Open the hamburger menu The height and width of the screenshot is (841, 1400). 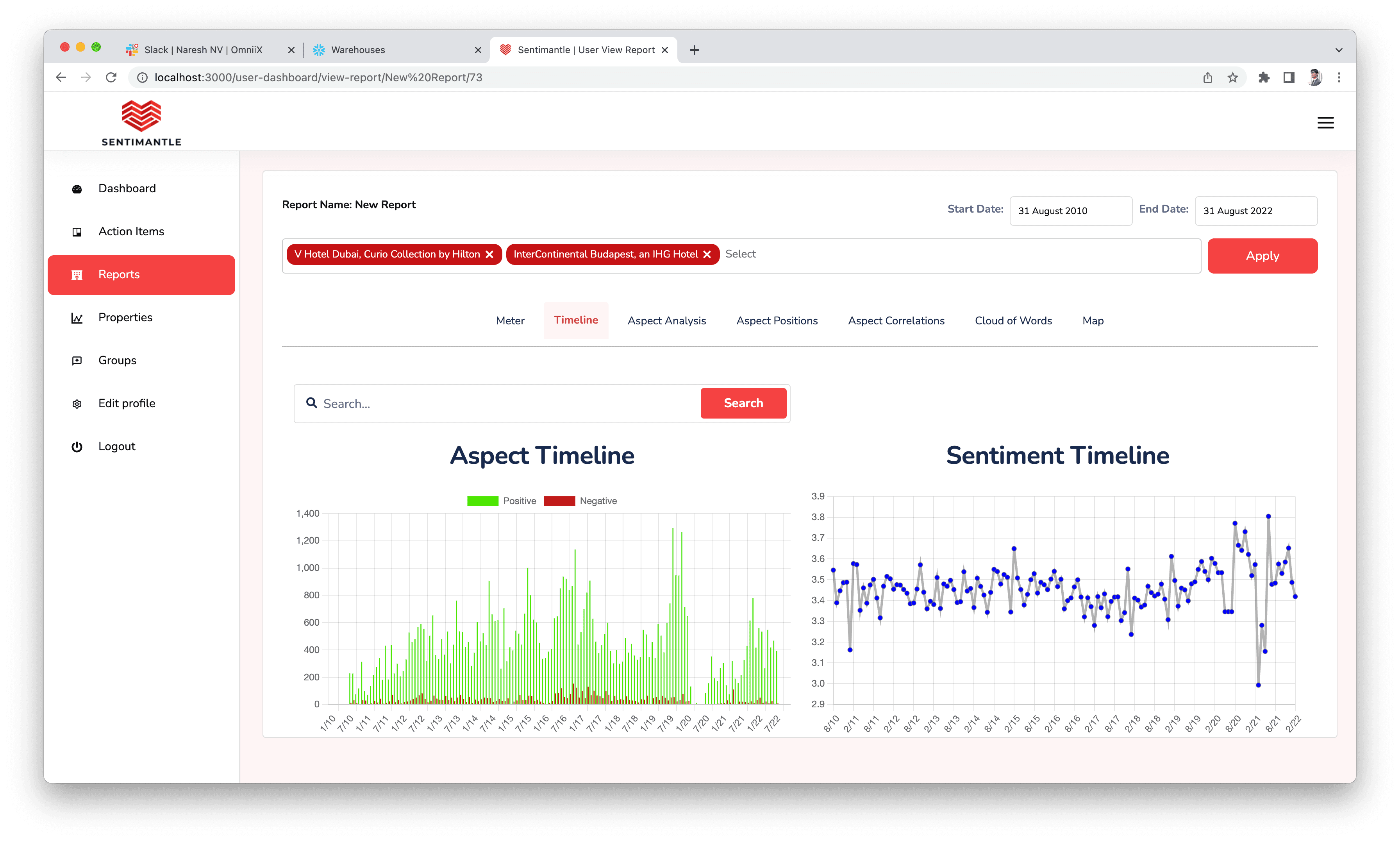1325,122
